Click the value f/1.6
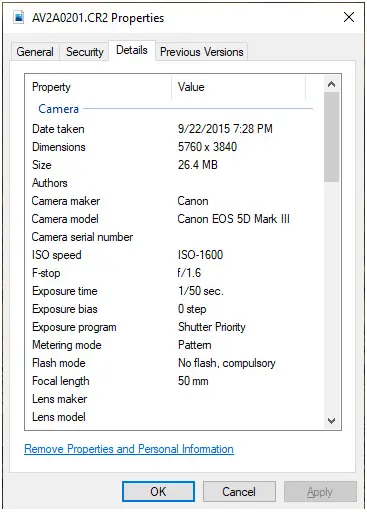Image resolution: width=367 pixels, height=513 pixels. tap(189, 273)
